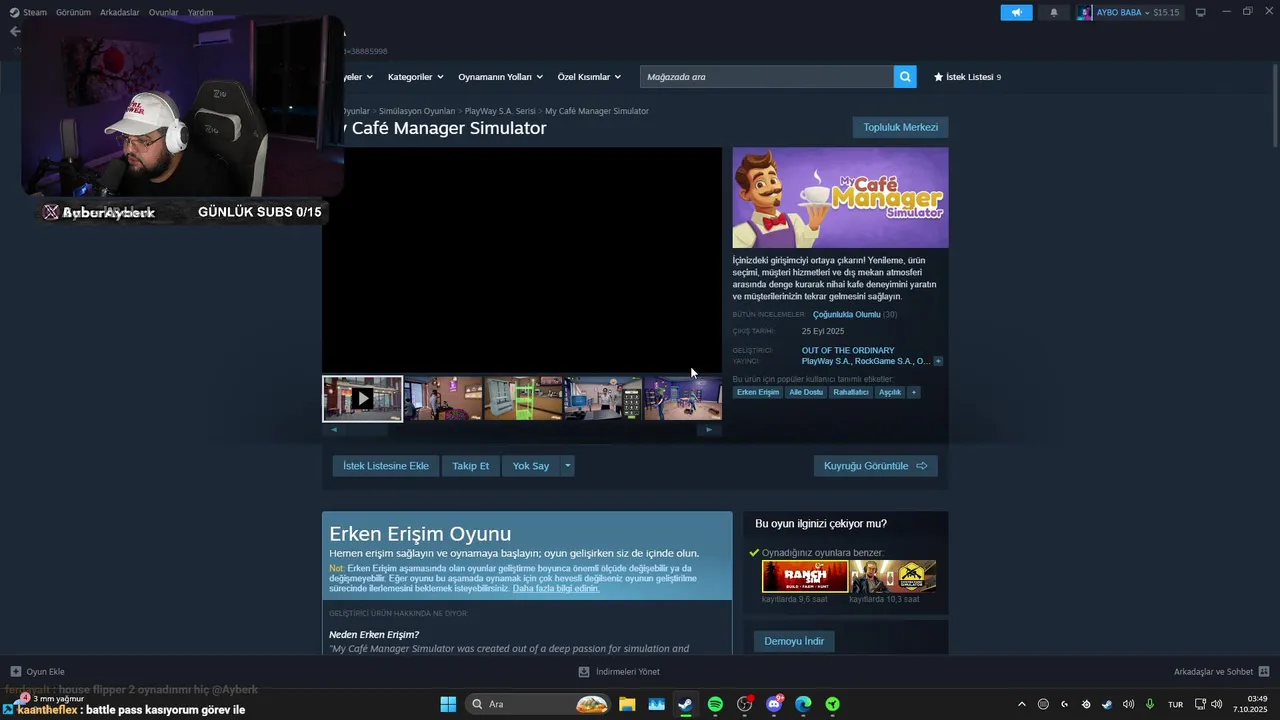Click the Yok Say button
This screenshot has width=1280, height=720.
530,466
